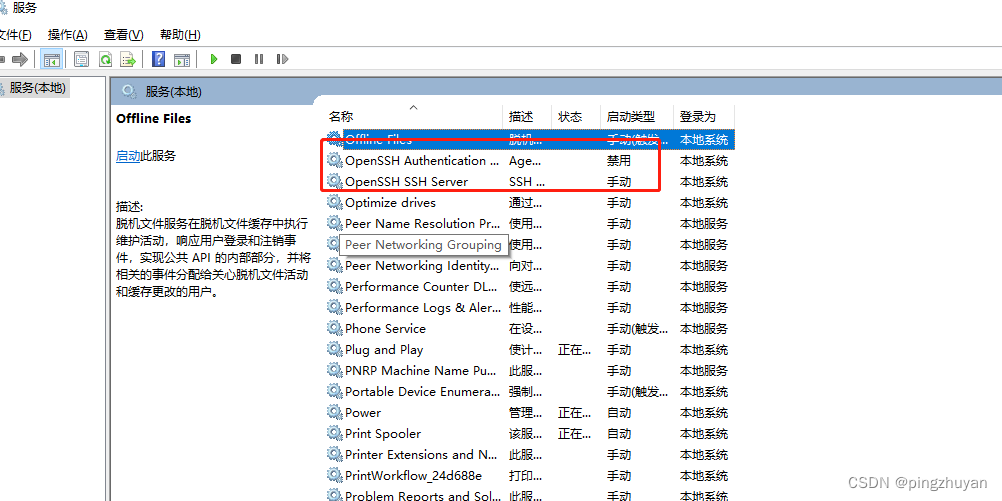The width and height of the screenshot is (1002, 501).
Task: Click 手动 startup type of OpenSSH SSH Server
Action: [x=619, y=181]
